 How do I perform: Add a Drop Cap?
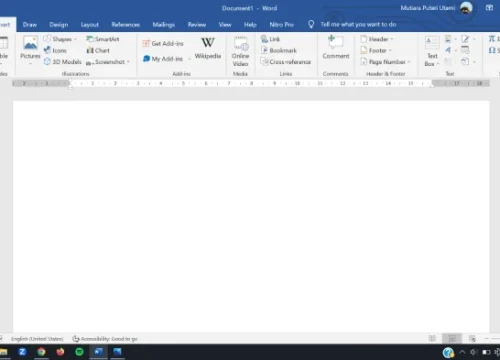[450, 62]
